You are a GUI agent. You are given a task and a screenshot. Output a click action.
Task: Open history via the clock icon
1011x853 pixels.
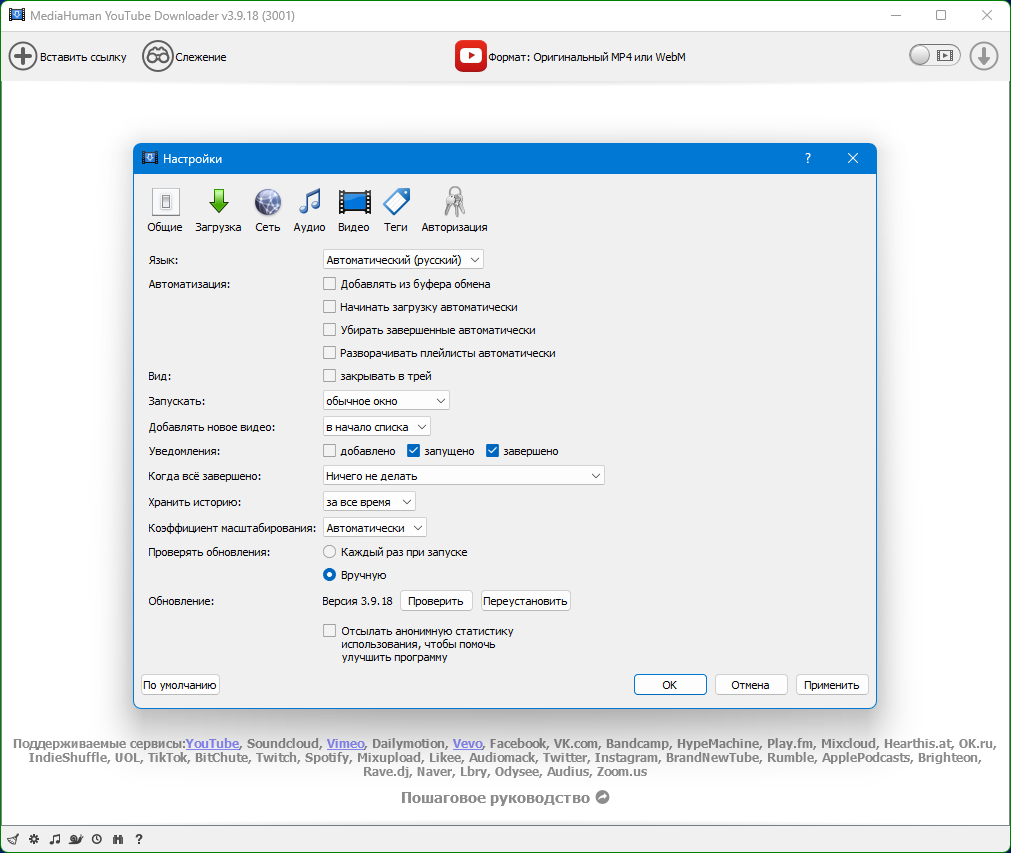point(97,839)
